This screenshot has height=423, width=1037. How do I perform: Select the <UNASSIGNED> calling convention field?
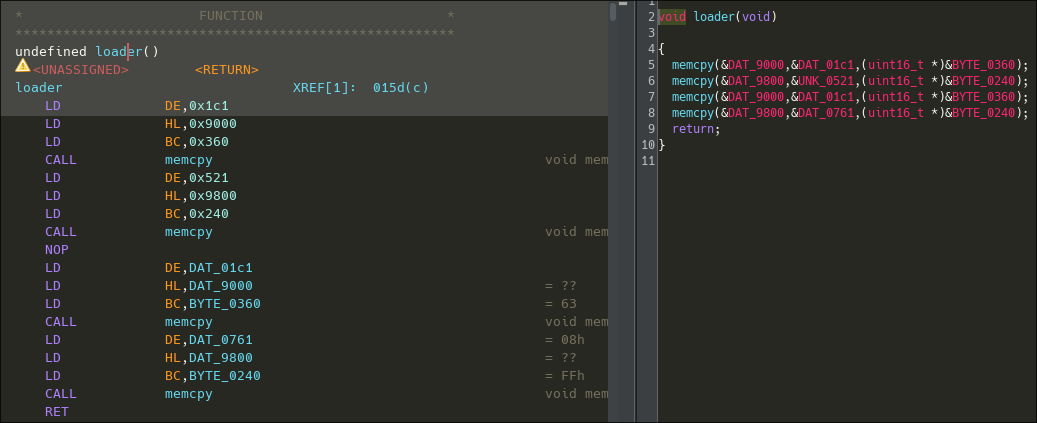(80, 70)
